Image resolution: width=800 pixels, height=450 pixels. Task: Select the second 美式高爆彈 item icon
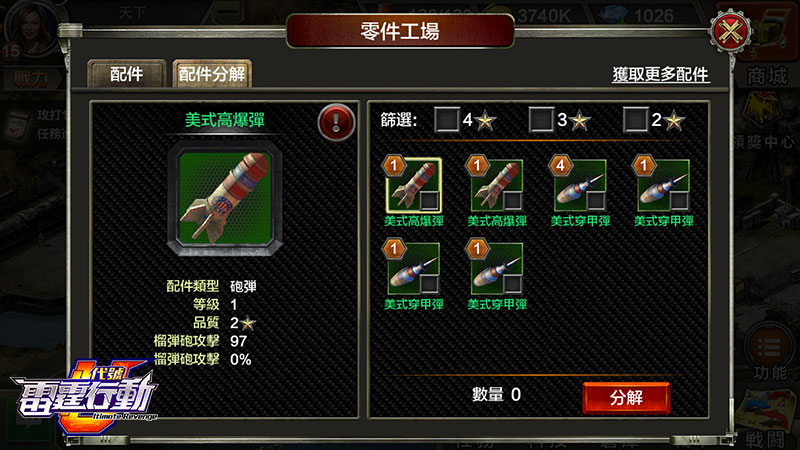pyautogui.click(x=497, y=185)
